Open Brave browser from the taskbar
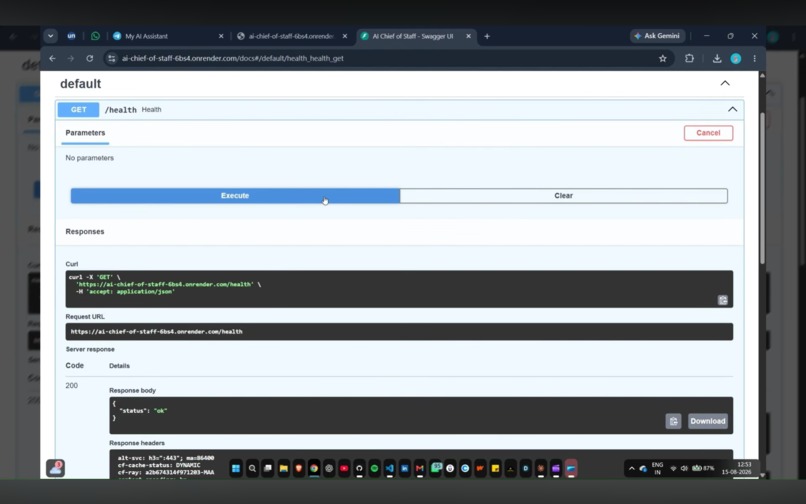The width and height of the screenshot is (806, 504). click(299, 469)
